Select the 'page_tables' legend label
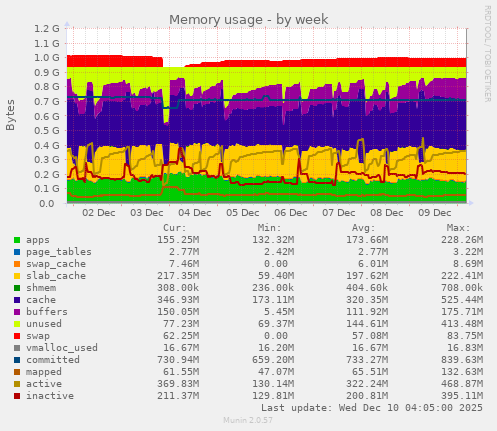 click(x=59, y=252)
